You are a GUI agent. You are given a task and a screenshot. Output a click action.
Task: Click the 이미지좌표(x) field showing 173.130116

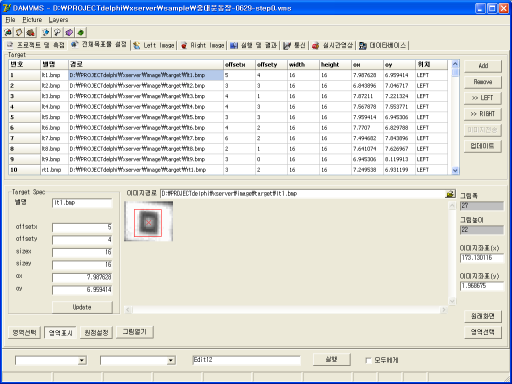[482, 258]
